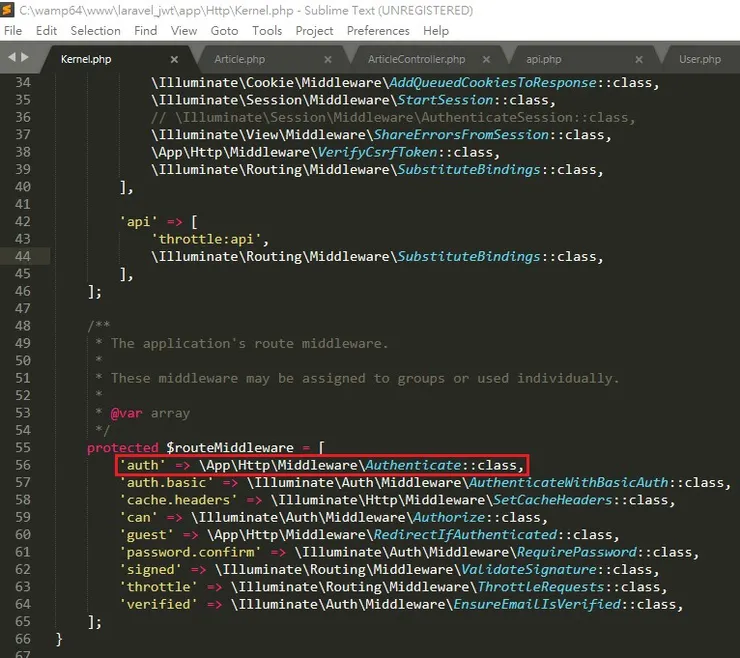This screenshot has height=658, width=740.
Task: Click 'cache.headers' key on line 58
Action: pos(178,500)
